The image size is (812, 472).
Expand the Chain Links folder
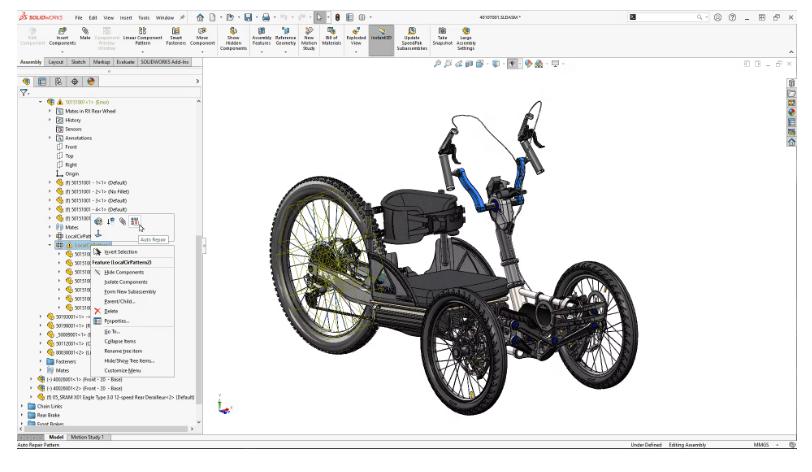tap(22, 406)
